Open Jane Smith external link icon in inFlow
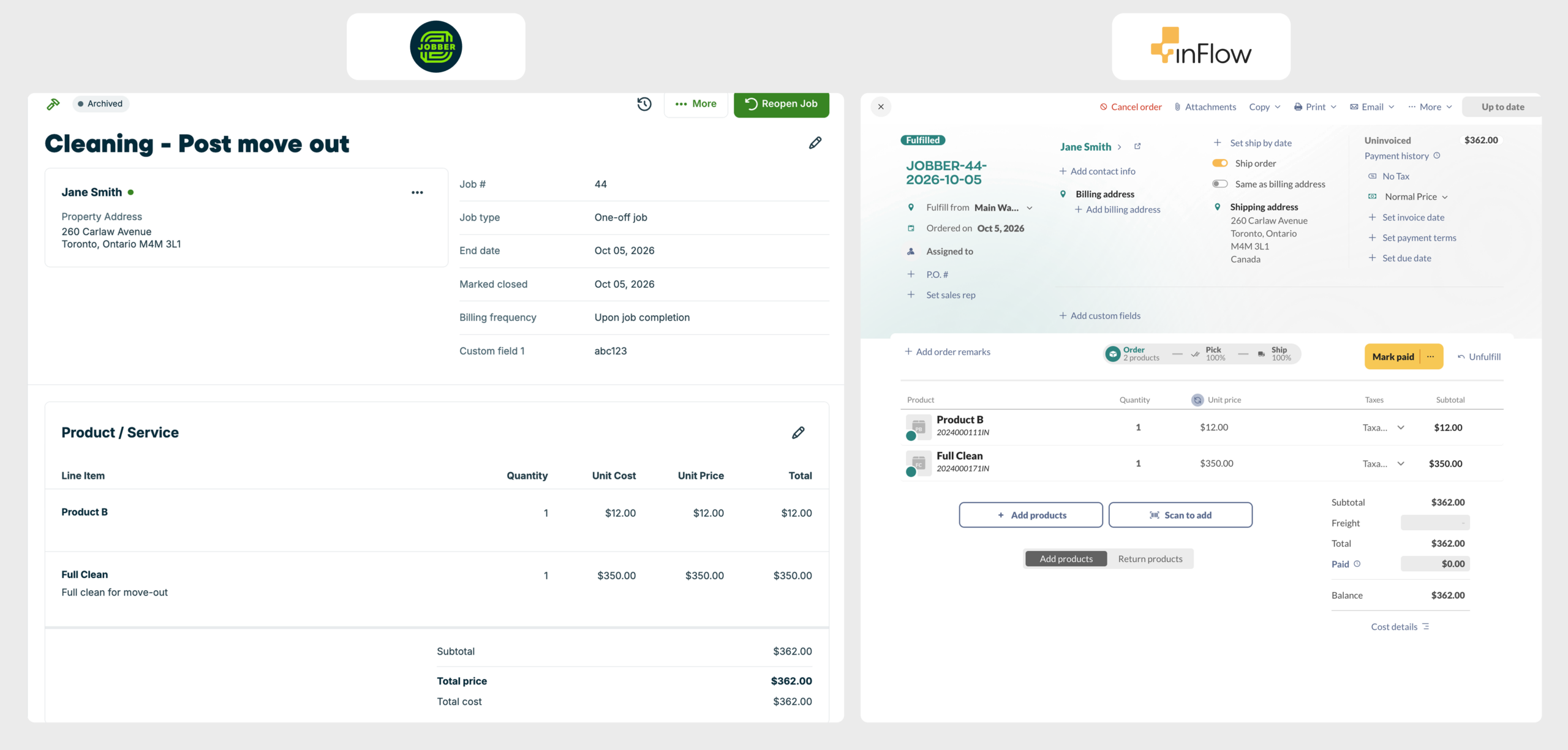The width and height of the screenshot is (1568, 750). tap(1137, 146)
